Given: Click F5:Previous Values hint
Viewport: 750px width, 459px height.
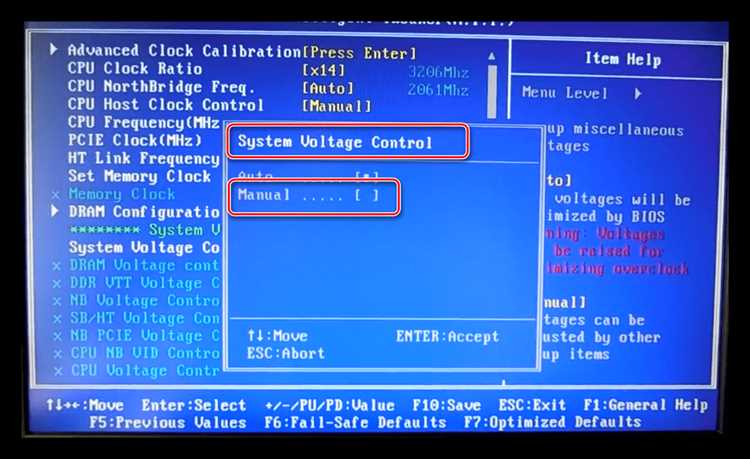Looking at the screenshot, I should [167, 423].
